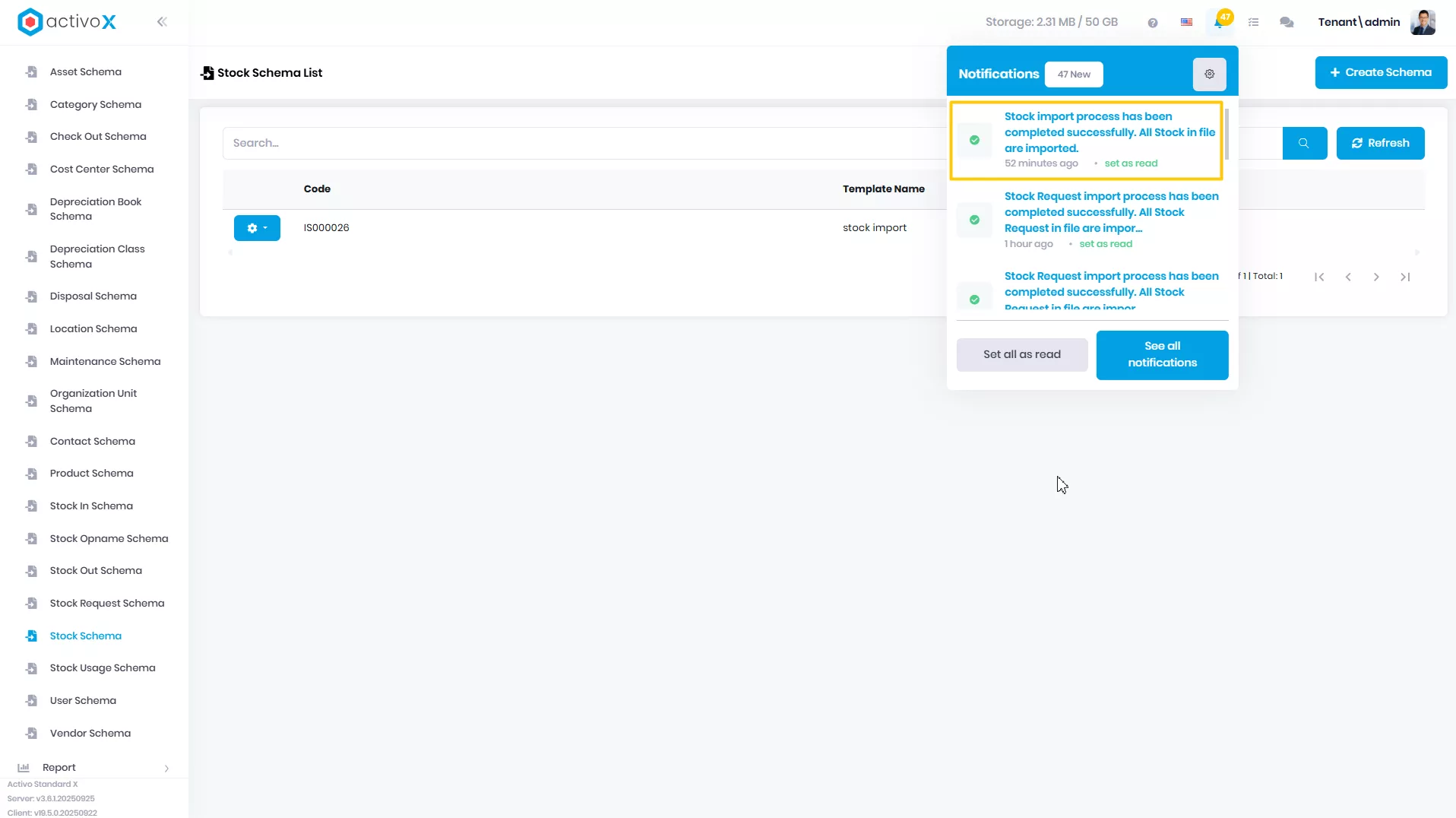
Task: Mark 52 minutes ago notification as read
Action: pos(1131,163)
